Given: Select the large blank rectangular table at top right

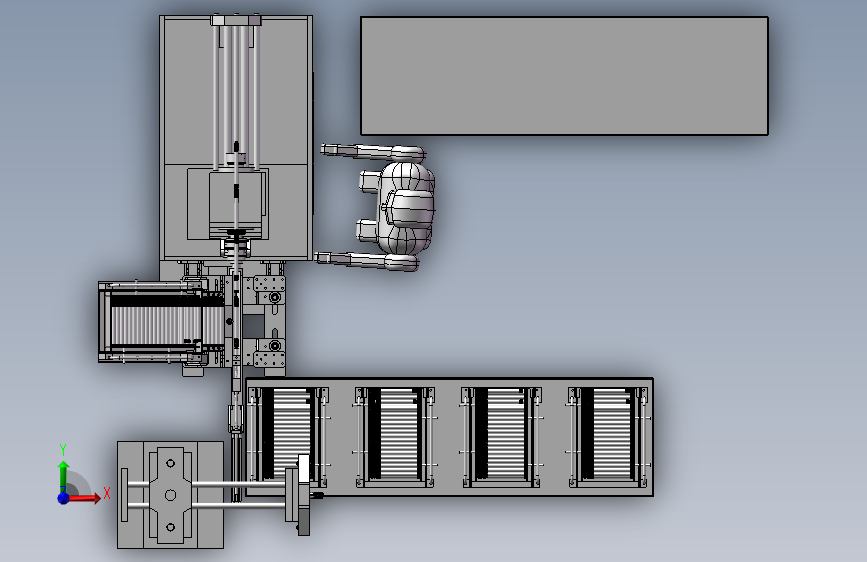Looking at the screenshot, I should coord(564,76).
